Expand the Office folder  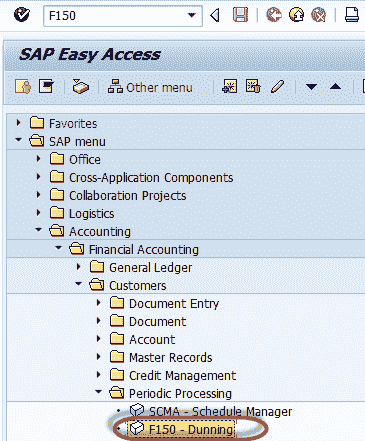39,159
